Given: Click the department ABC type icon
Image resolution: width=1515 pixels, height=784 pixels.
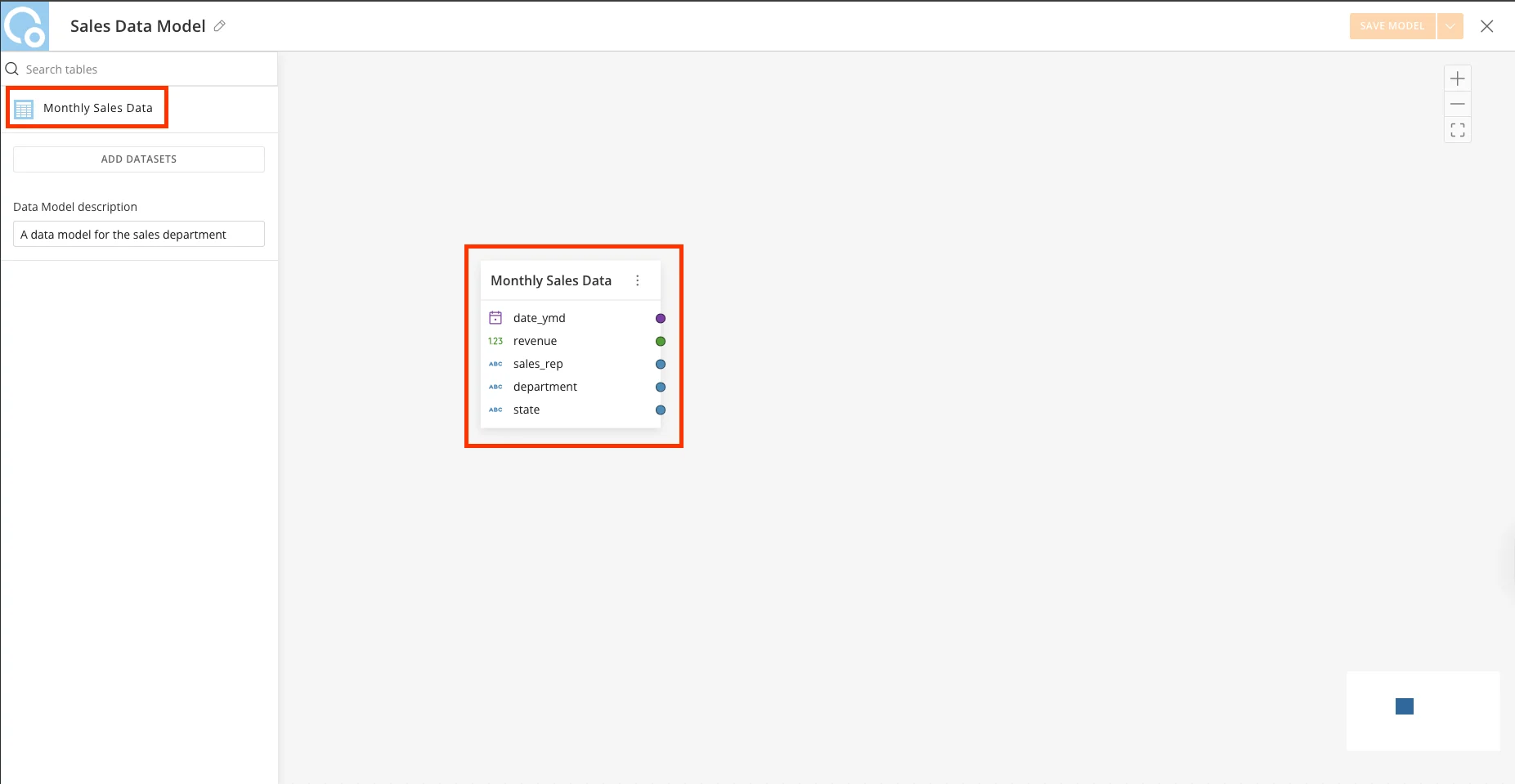Looking at the screenshot, I should click(495, 387).
